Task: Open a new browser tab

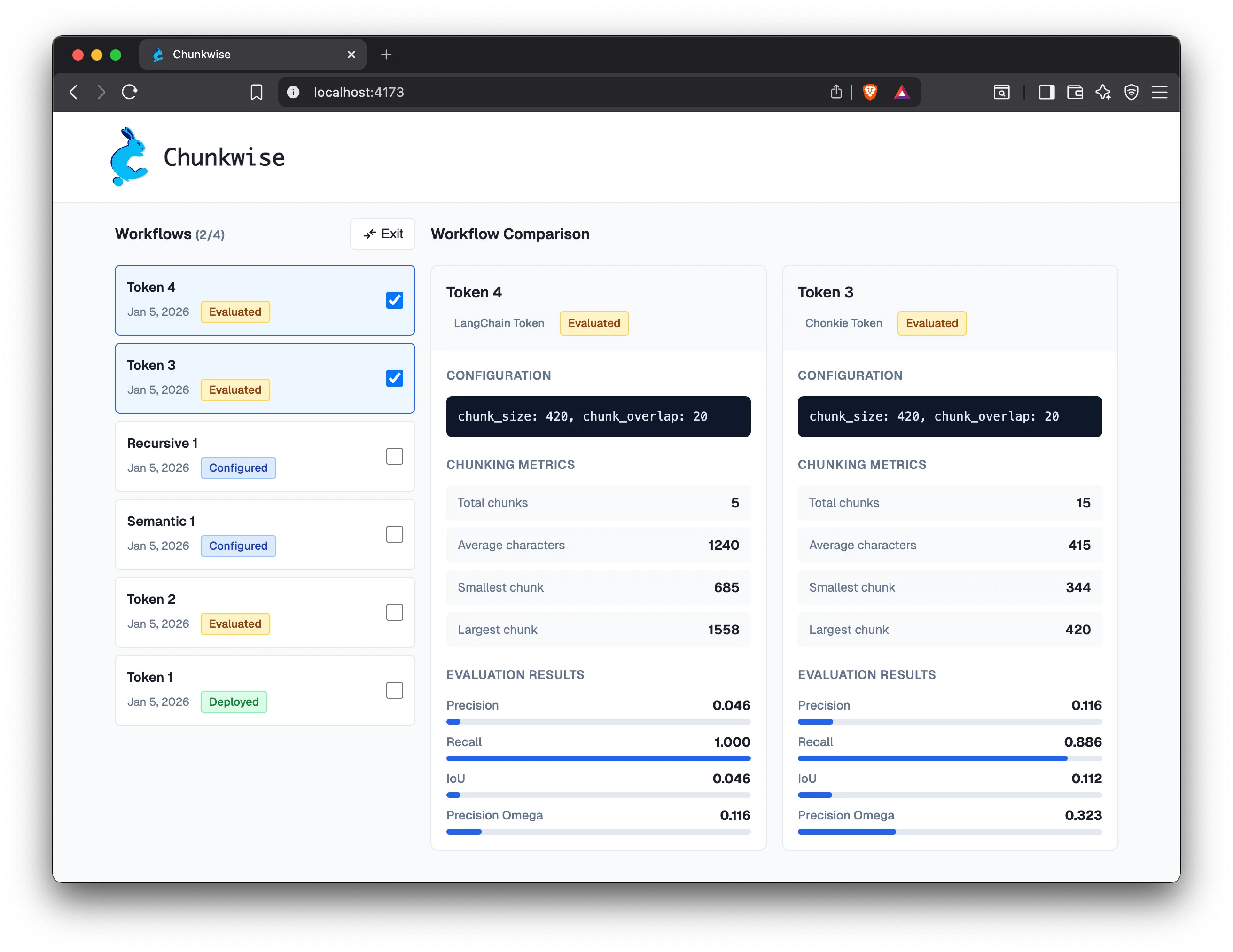Action: (386, 54)
